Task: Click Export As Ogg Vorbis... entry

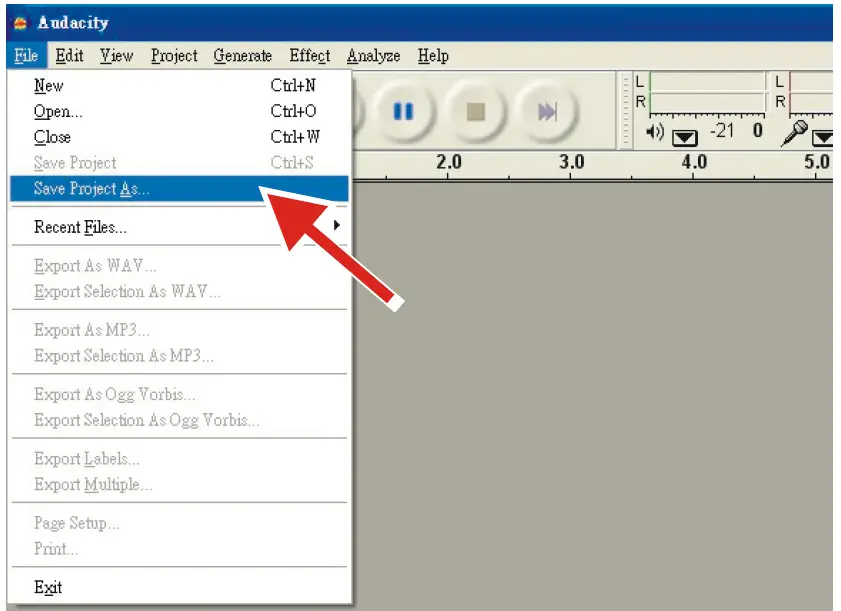Action: pyautogui.click(x=179, y=394)
